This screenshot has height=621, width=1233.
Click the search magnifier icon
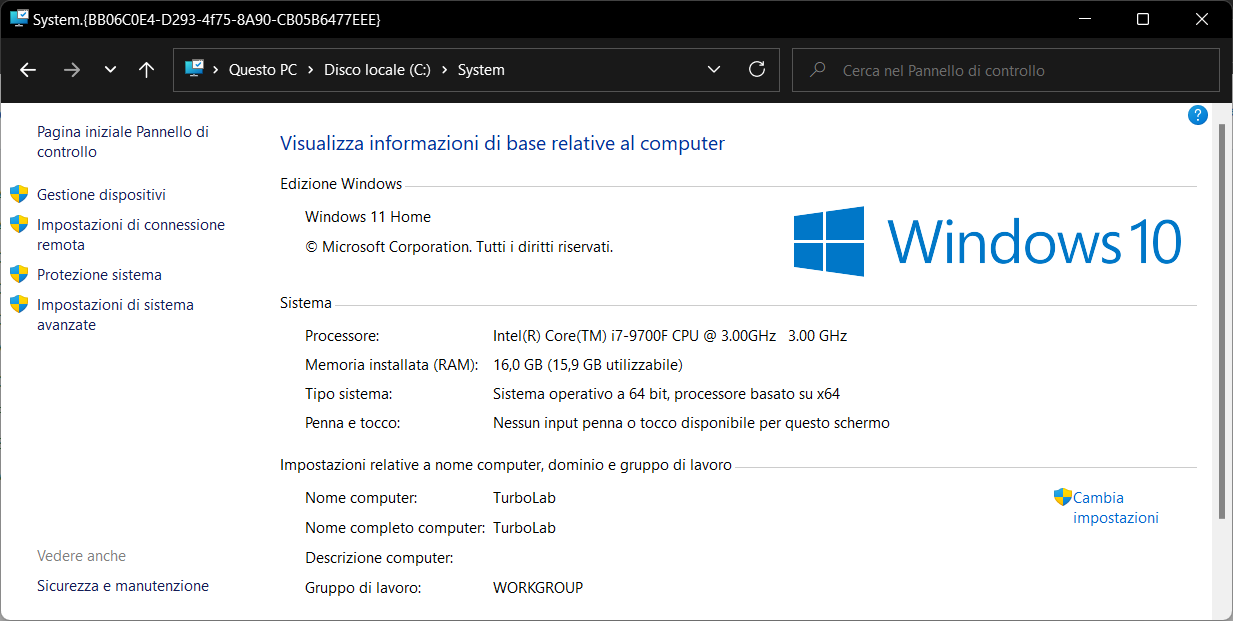click(x=818, y=70)
